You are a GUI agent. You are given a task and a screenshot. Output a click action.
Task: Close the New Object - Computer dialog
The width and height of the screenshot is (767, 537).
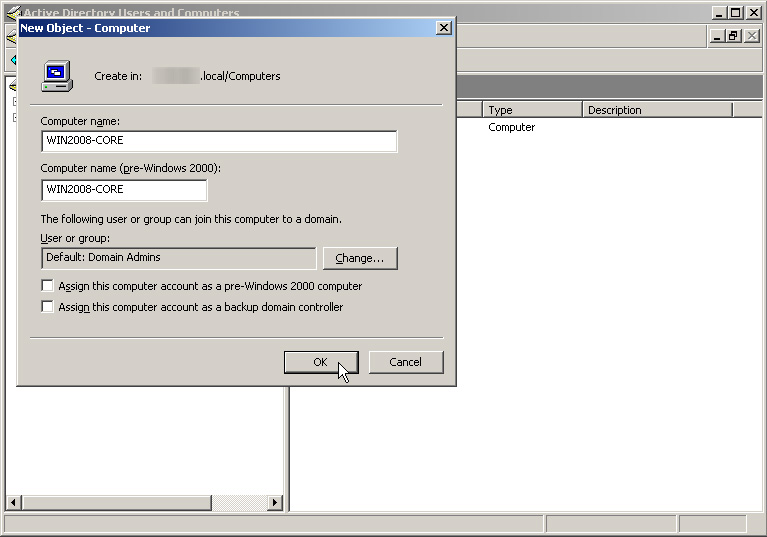tap(443, 28)
